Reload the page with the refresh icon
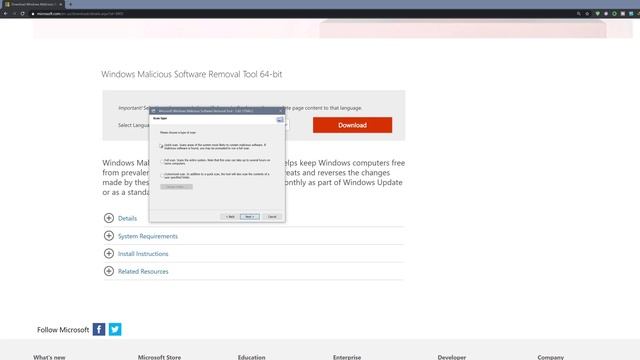The height and width of the screenshot is (360, 640). click(22, 13)
